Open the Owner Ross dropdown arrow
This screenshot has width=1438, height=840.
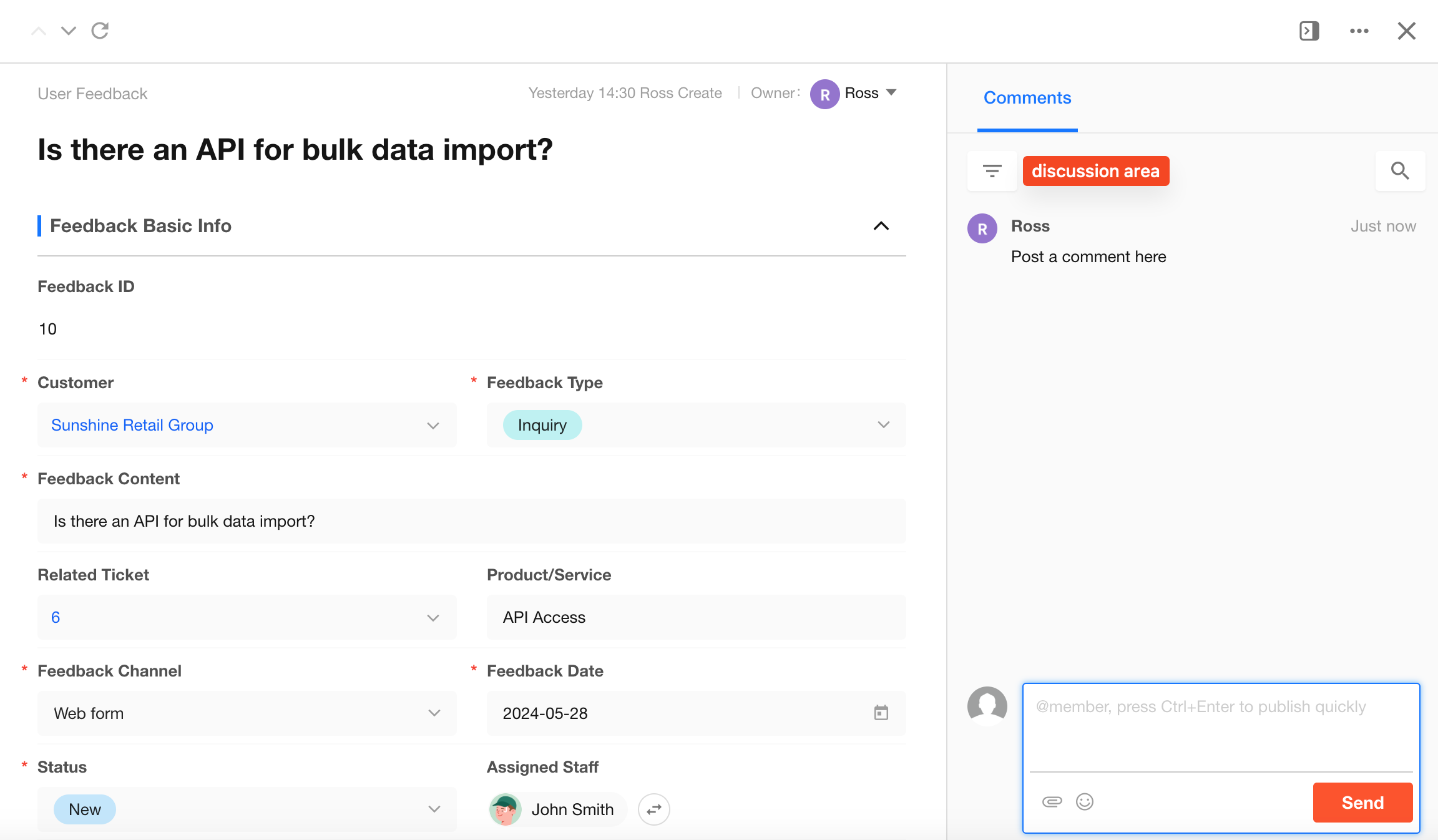pyautogui.click(x=891, y=93)
